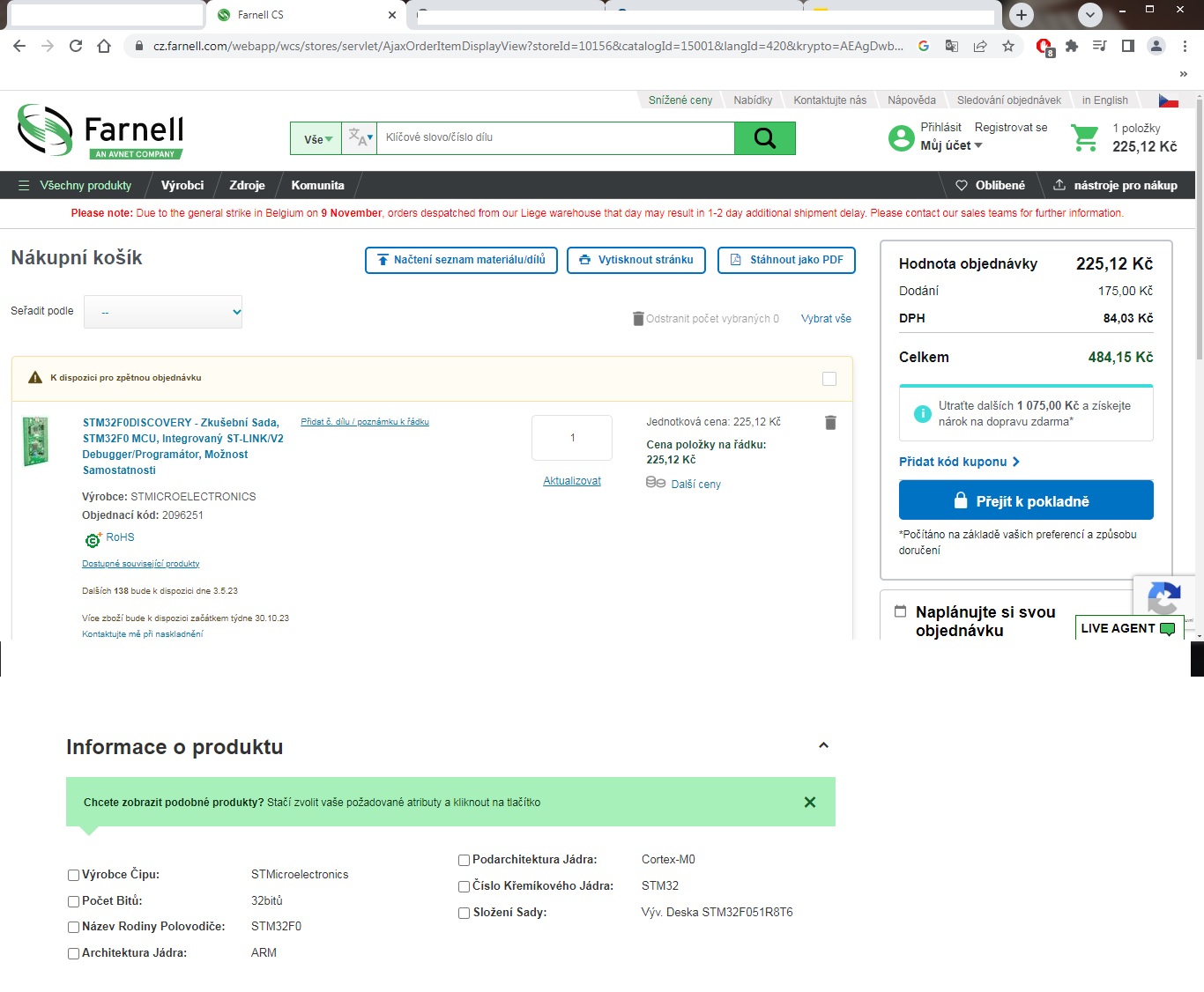Select the Výrobci navigation item

[182, 185]
